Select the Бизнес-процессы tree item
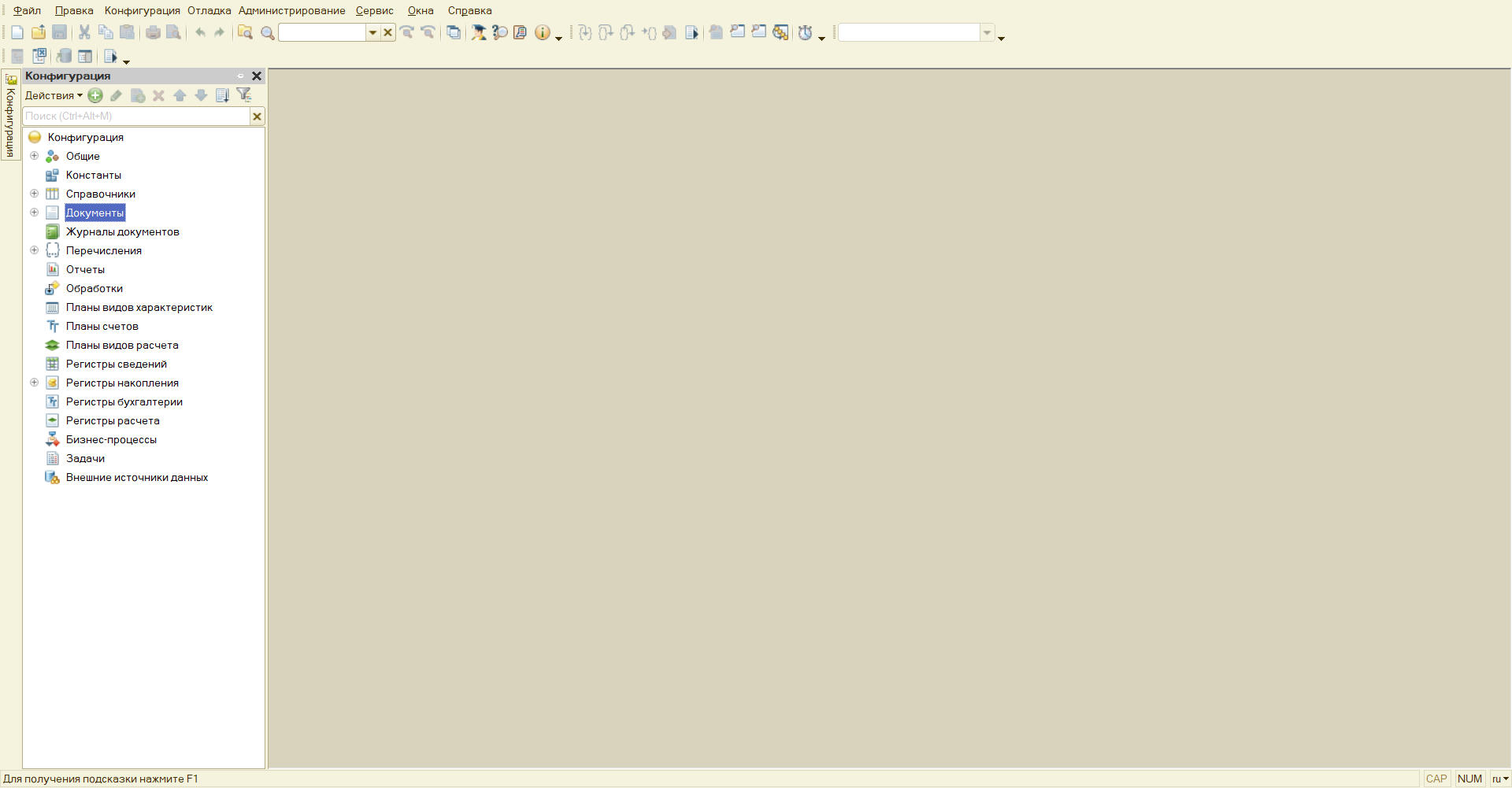 (x=111, y=439)
